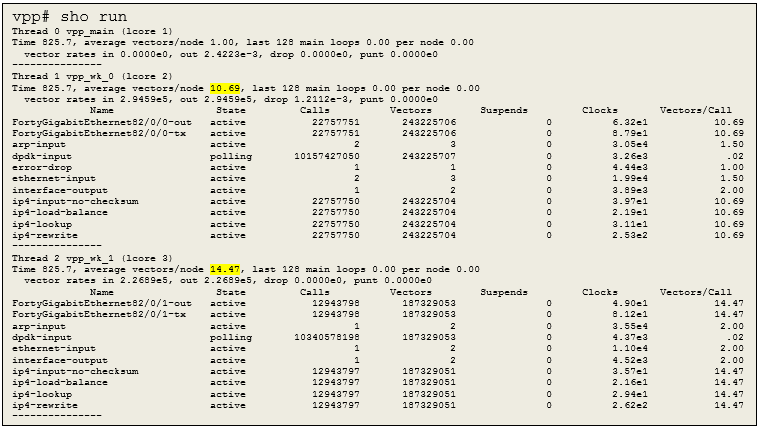Click the highlighted 10.69 average vectors value
759x427 pixels.
tap(225, 88)
